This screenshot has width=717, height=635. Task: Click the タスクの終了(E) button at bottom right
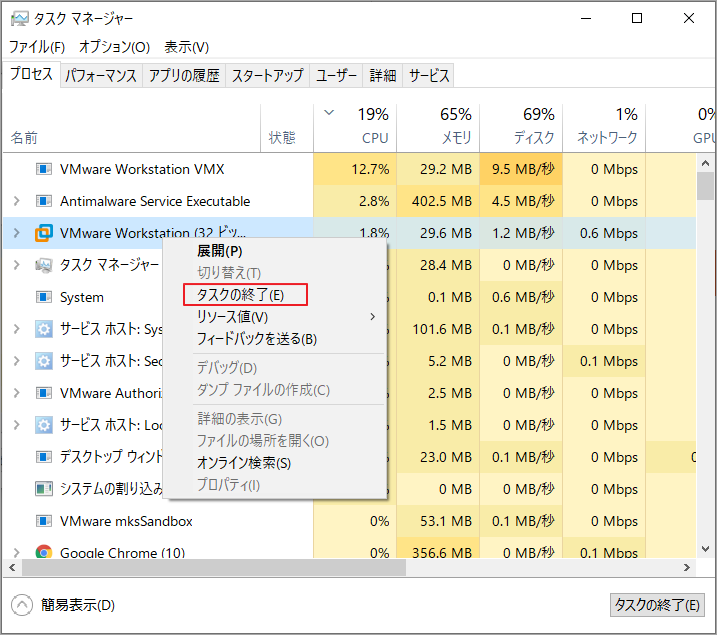[x=657, y=605]
